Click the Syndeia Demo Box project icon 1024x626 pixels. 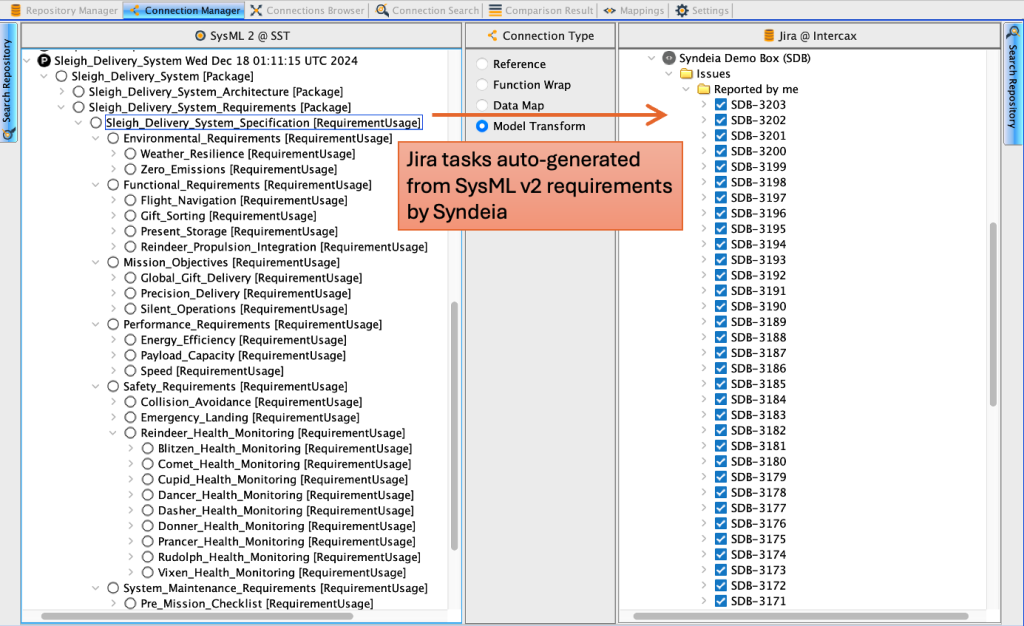point(669,58)
